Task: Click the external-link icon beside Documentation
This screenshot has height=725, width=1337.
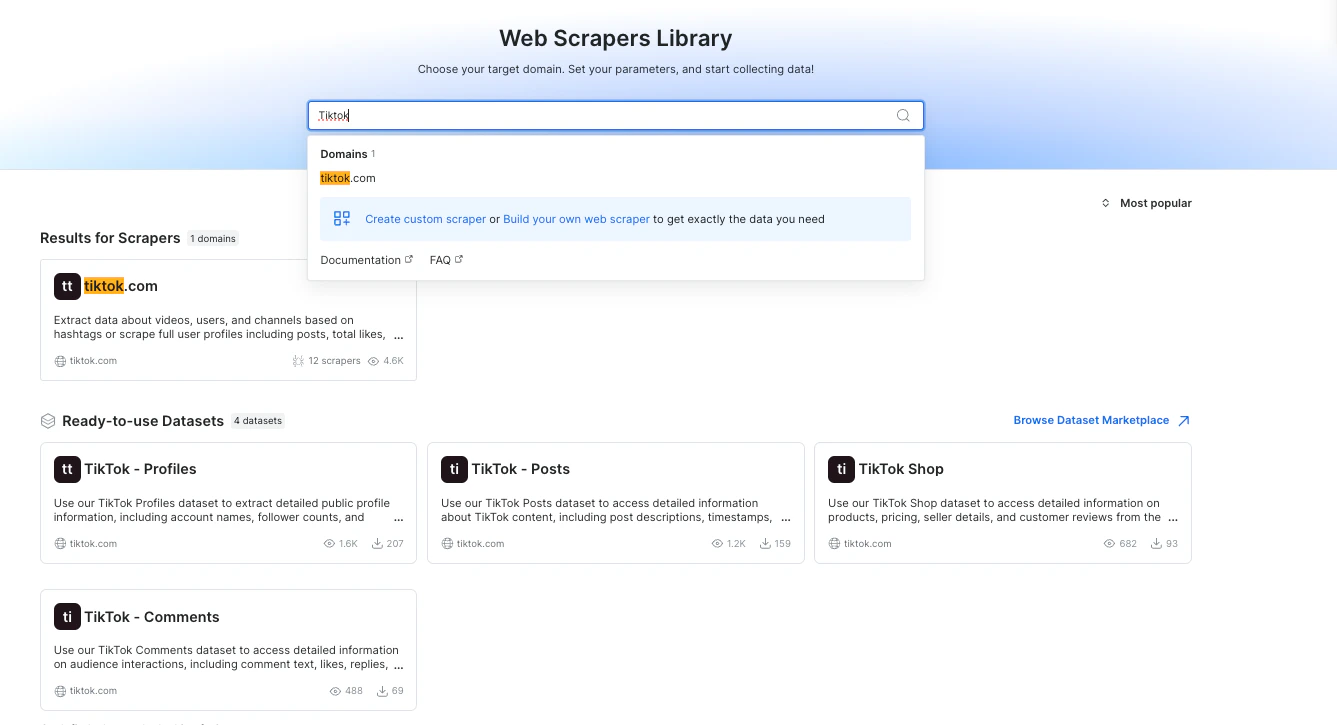Action: click(x=409, y=260)
